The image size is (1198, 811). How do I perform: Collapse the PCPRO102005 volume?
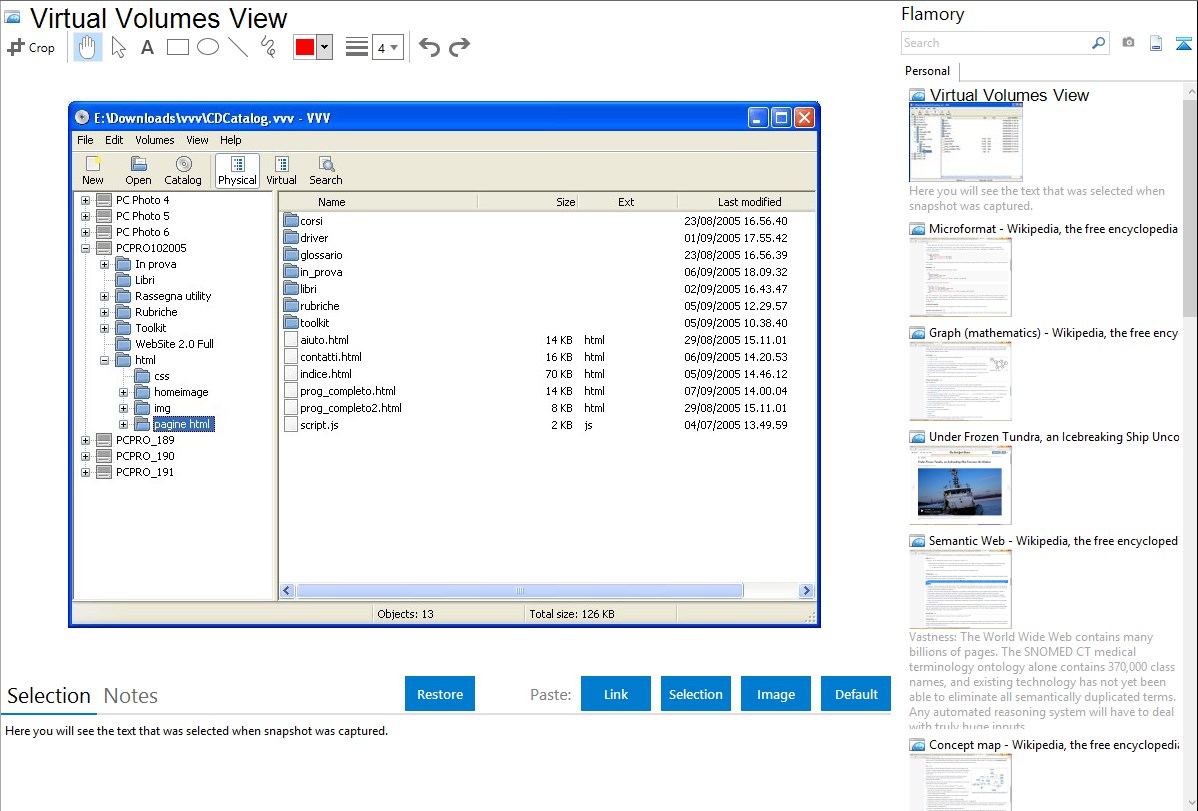86,248
